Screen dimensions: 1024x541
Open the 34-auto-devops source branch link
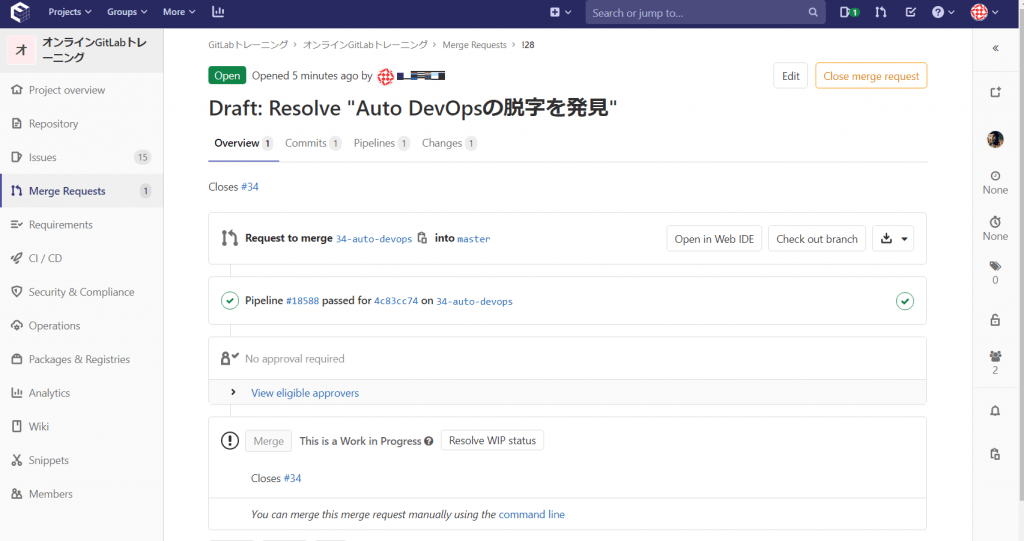[x=374, y=239]
